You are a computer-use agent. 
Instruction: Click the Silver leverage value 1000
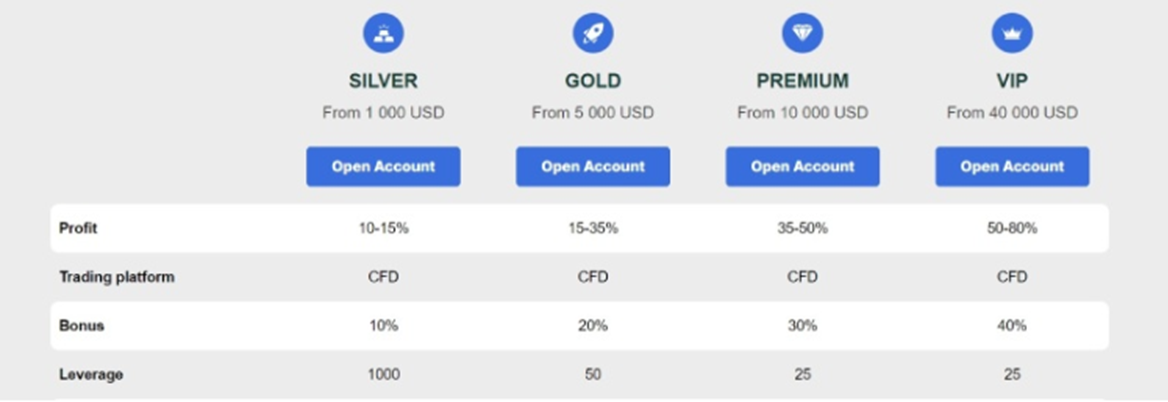coord(383,374)
